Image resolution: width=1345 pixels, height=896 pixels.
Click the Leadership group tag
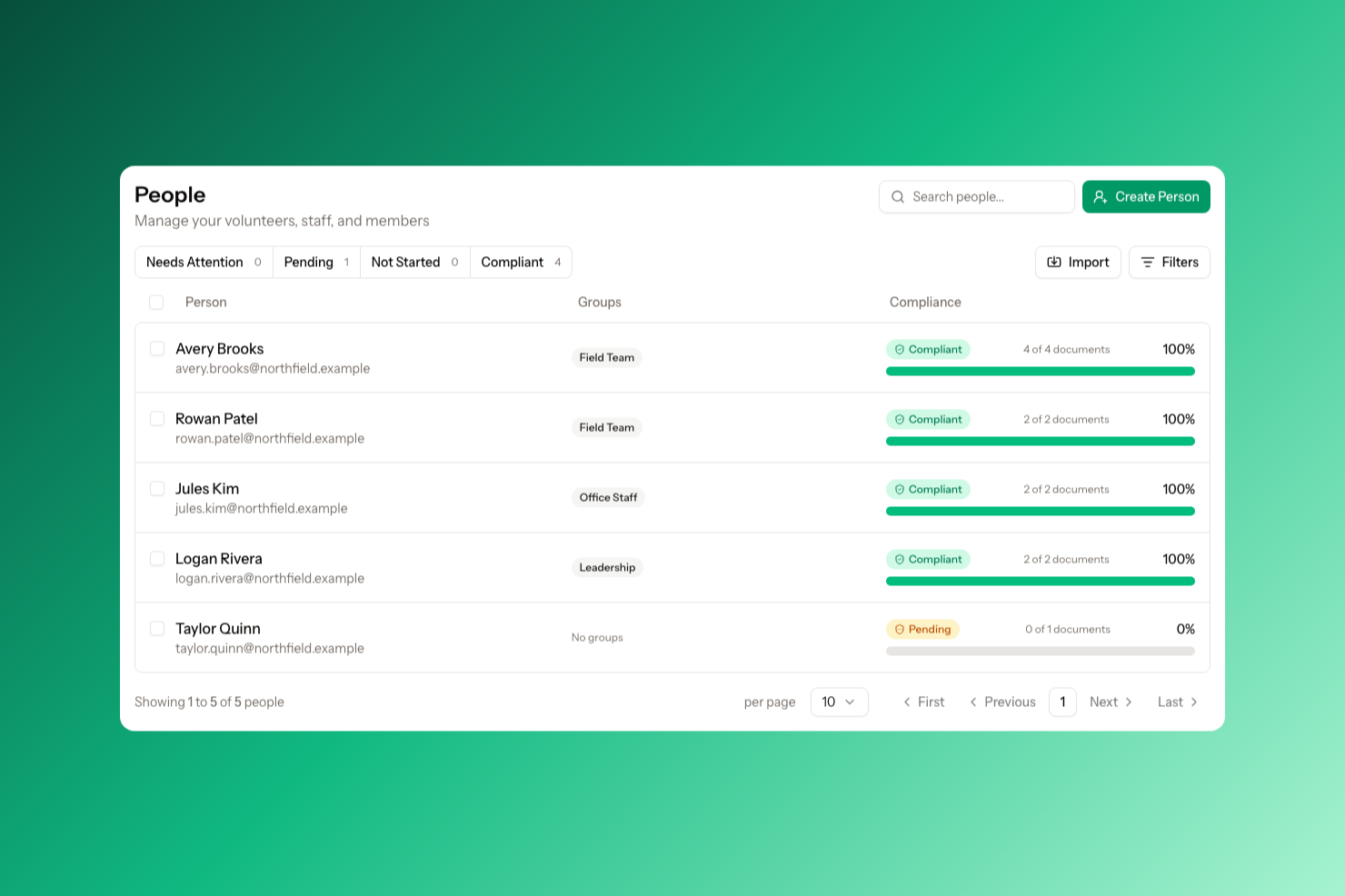(x=607, y=567)
